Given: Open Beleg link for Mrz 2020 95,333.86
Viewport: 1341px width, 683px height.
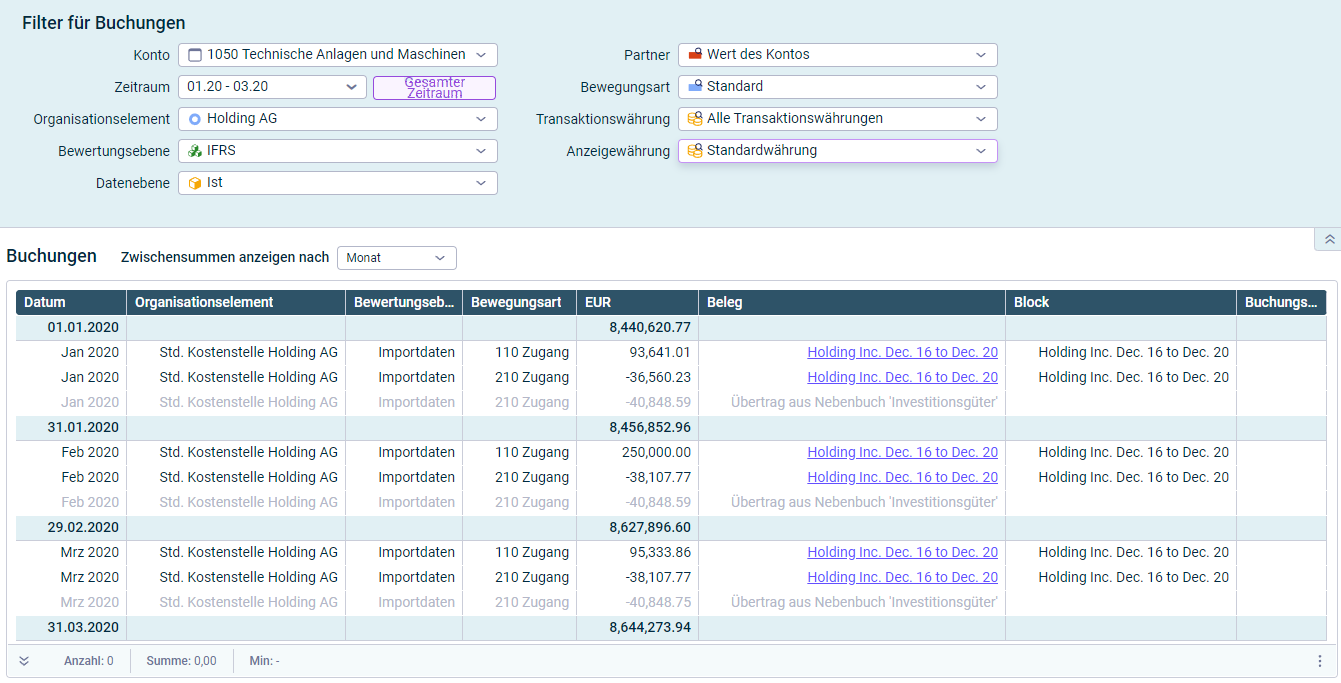Looking at the screenshot, I should click(902, 552).
